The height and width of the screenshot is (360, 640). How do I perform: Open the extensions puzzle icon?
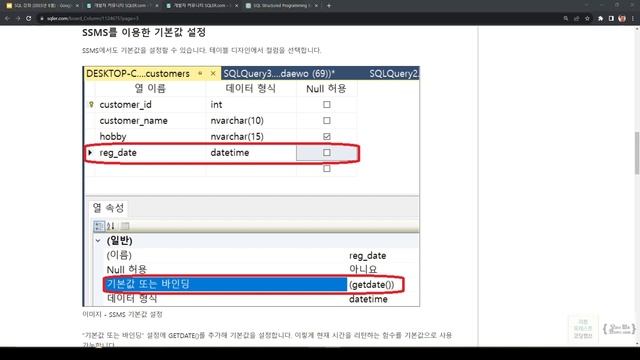(x=600, y=18)
